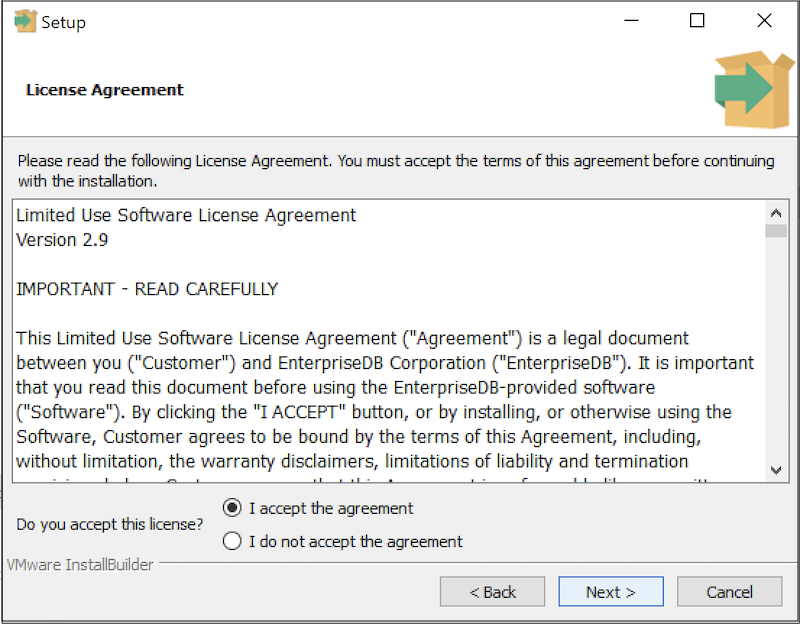Click the license text scroll up arrow
The height and width of the screenshot is (624, 800).
(x=776, y=213)
